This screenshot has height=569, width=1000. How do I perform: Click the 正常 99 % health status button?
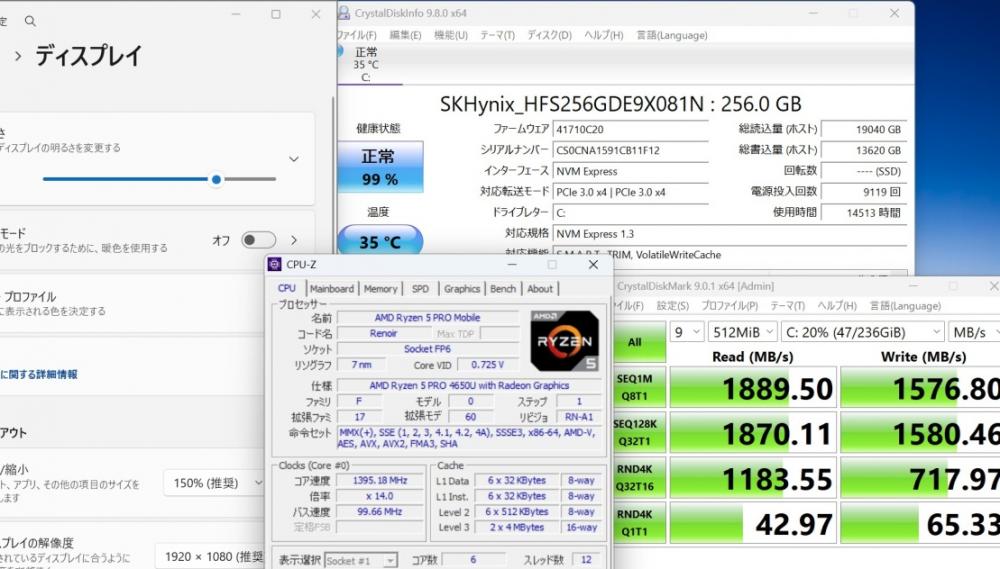tap(380, 167)
